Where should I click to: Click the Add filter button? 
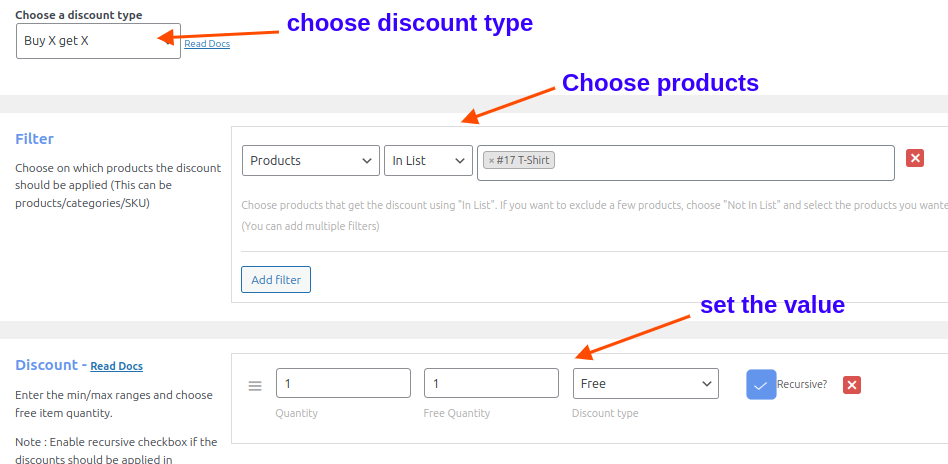(276, 279)
